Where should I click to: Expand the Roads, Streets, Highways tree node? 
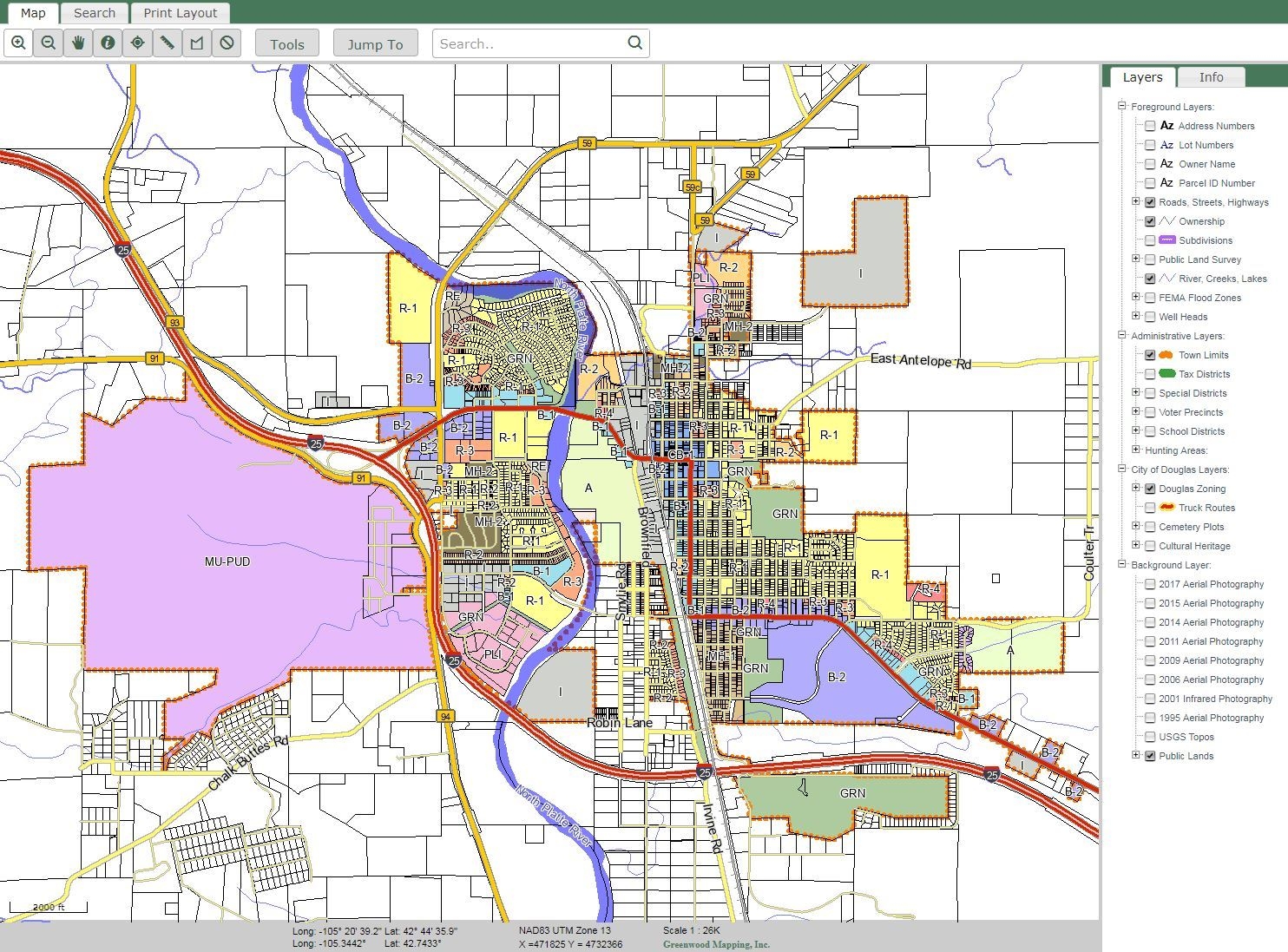(1137, 201)
